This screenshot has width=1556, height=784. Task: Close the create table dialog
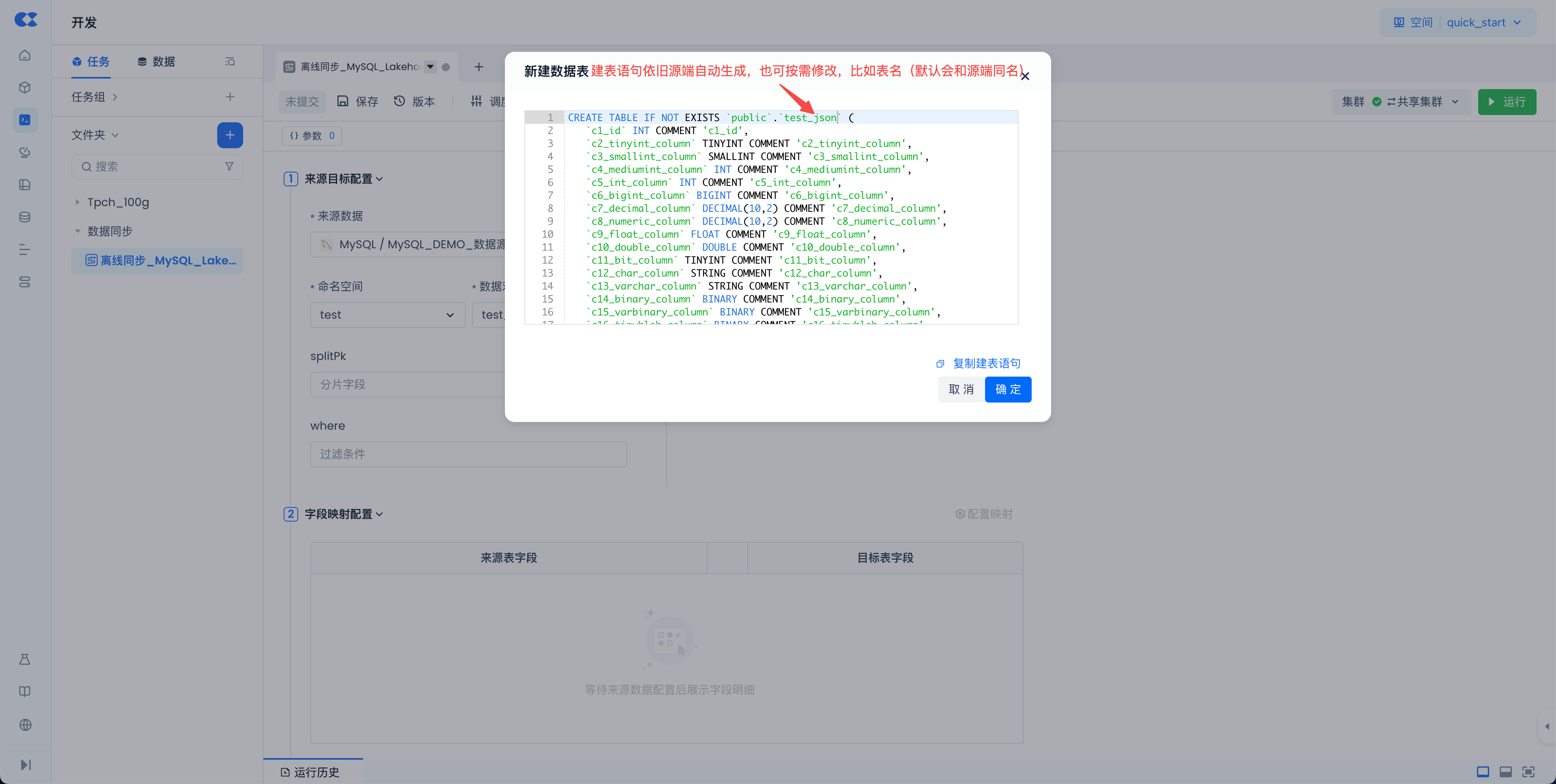[1025, 76]
